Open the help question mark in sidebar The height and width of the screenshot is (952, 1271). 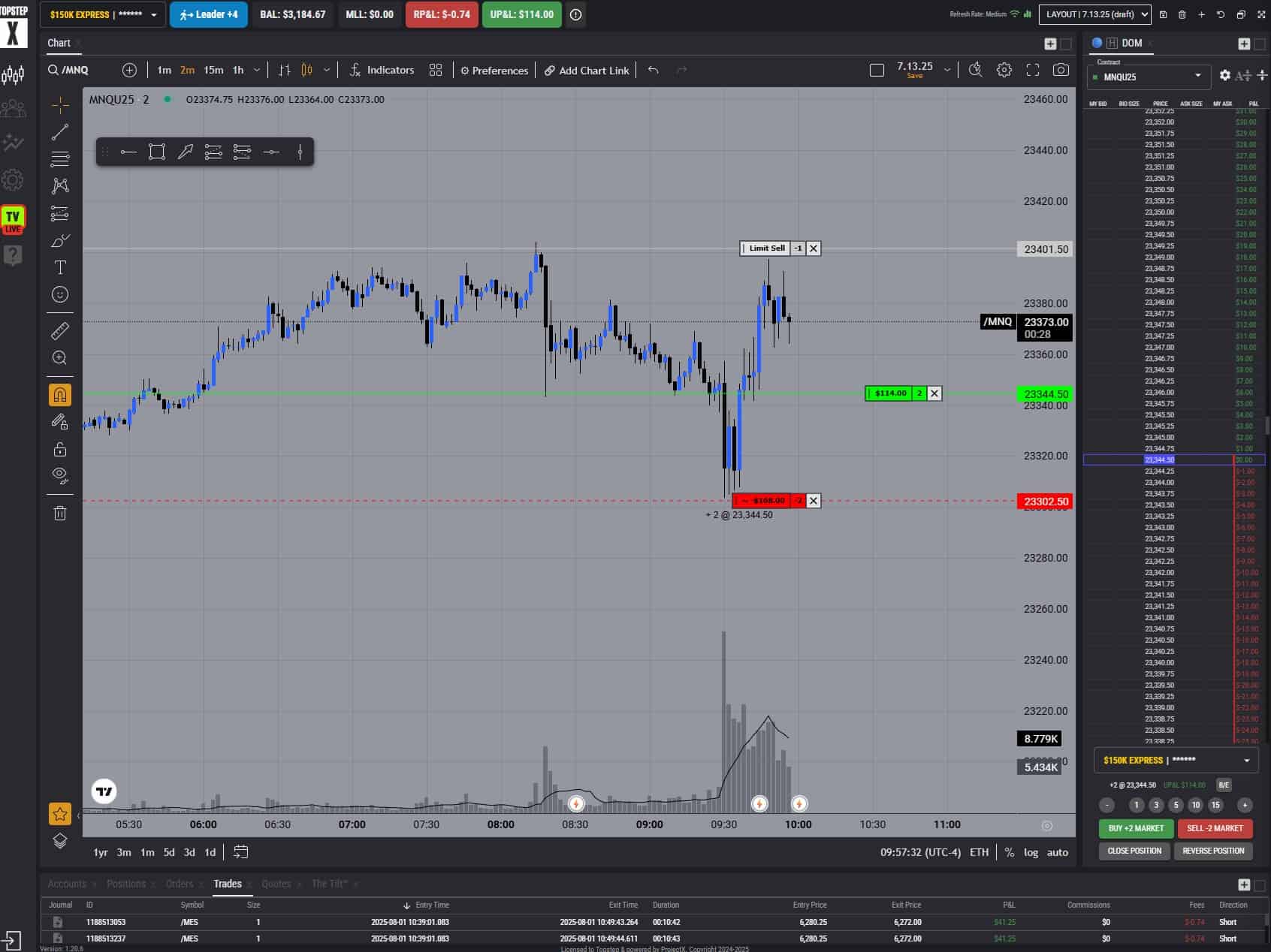[13, 255]
